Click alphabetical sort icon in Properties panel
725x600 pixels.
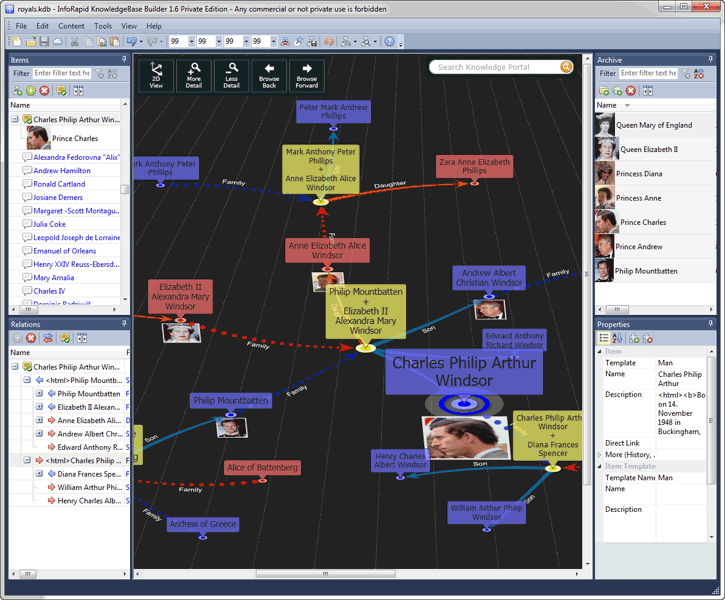point(617,338)
